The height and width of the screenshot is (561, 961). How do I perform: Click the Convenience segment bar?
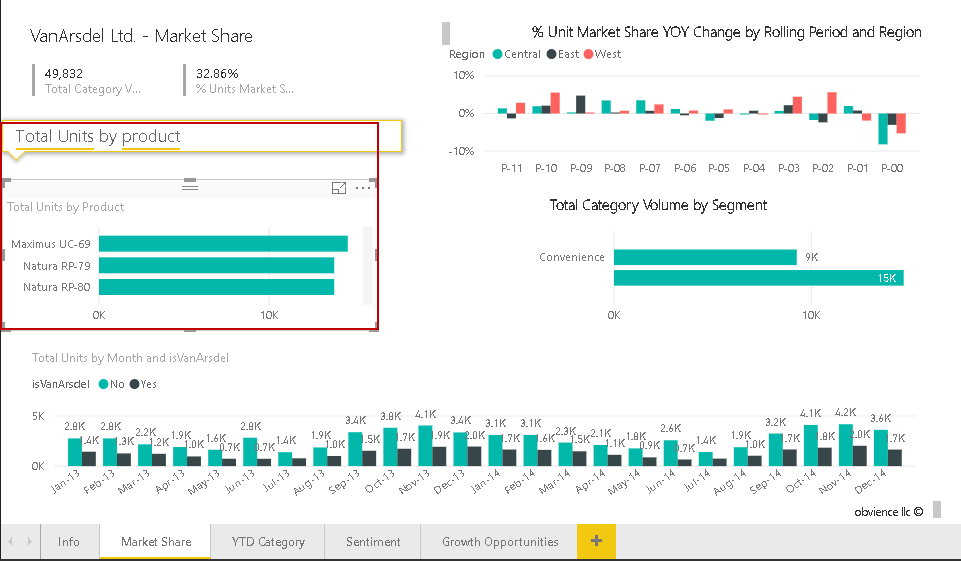tap(705, 257)
